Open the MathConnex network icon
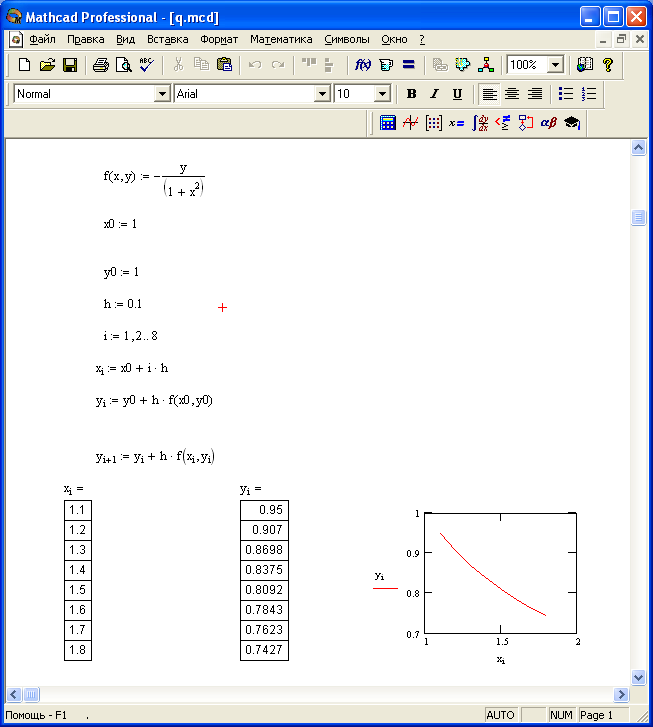The image size is (653, 727). [x=486, y=65]
